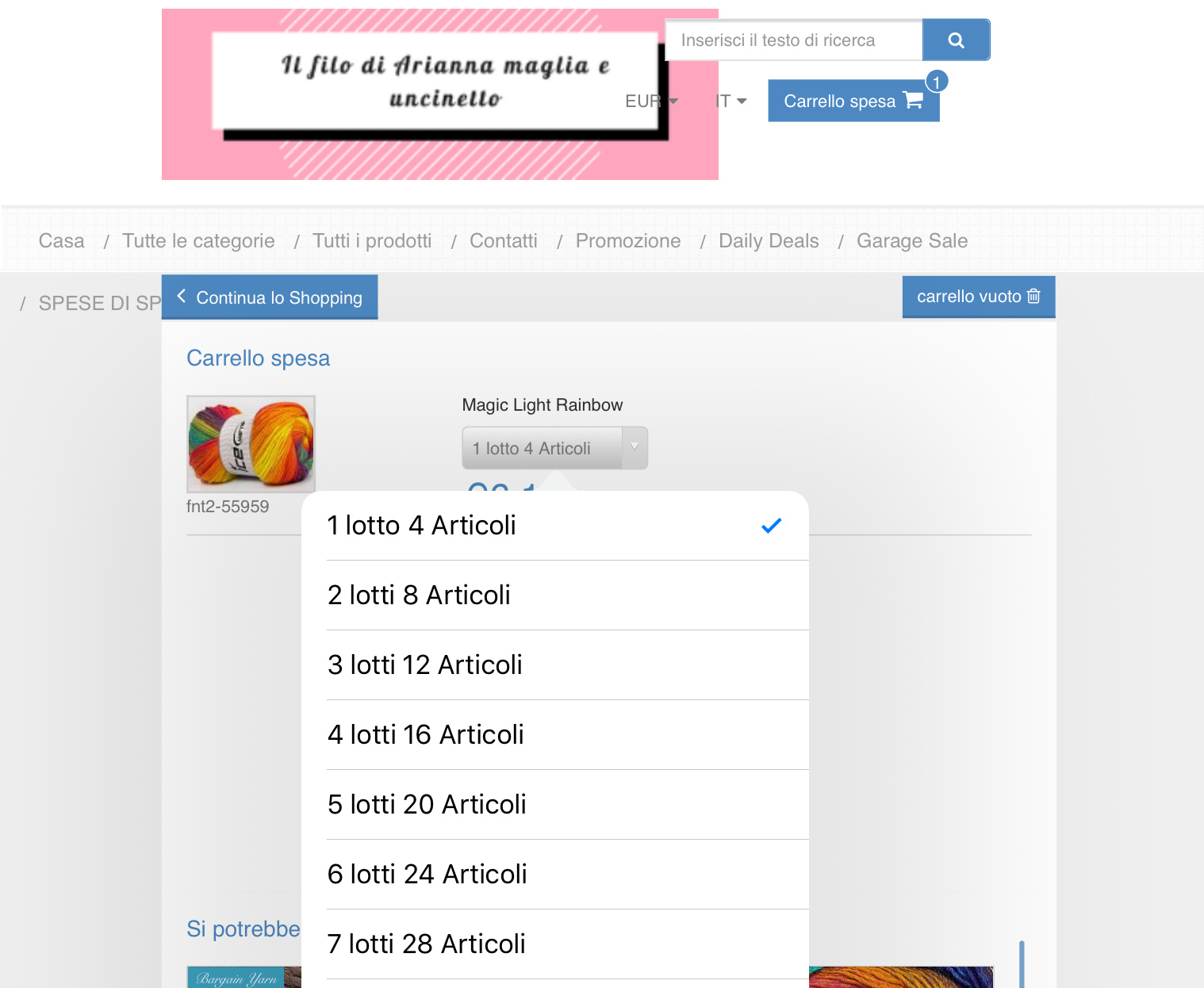Viewport: 1204px width, 988px height.
Task: Focus the Inserisci il testo di ricerca field
Action: pos(793,40)
